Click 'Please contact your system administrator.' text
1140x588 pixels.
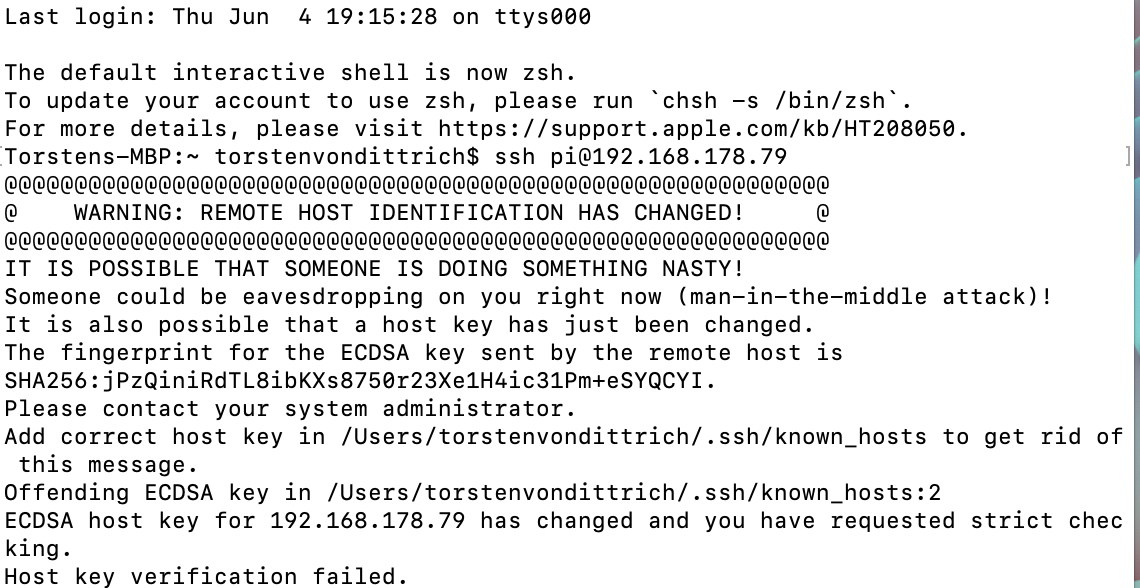click(290, 409)
